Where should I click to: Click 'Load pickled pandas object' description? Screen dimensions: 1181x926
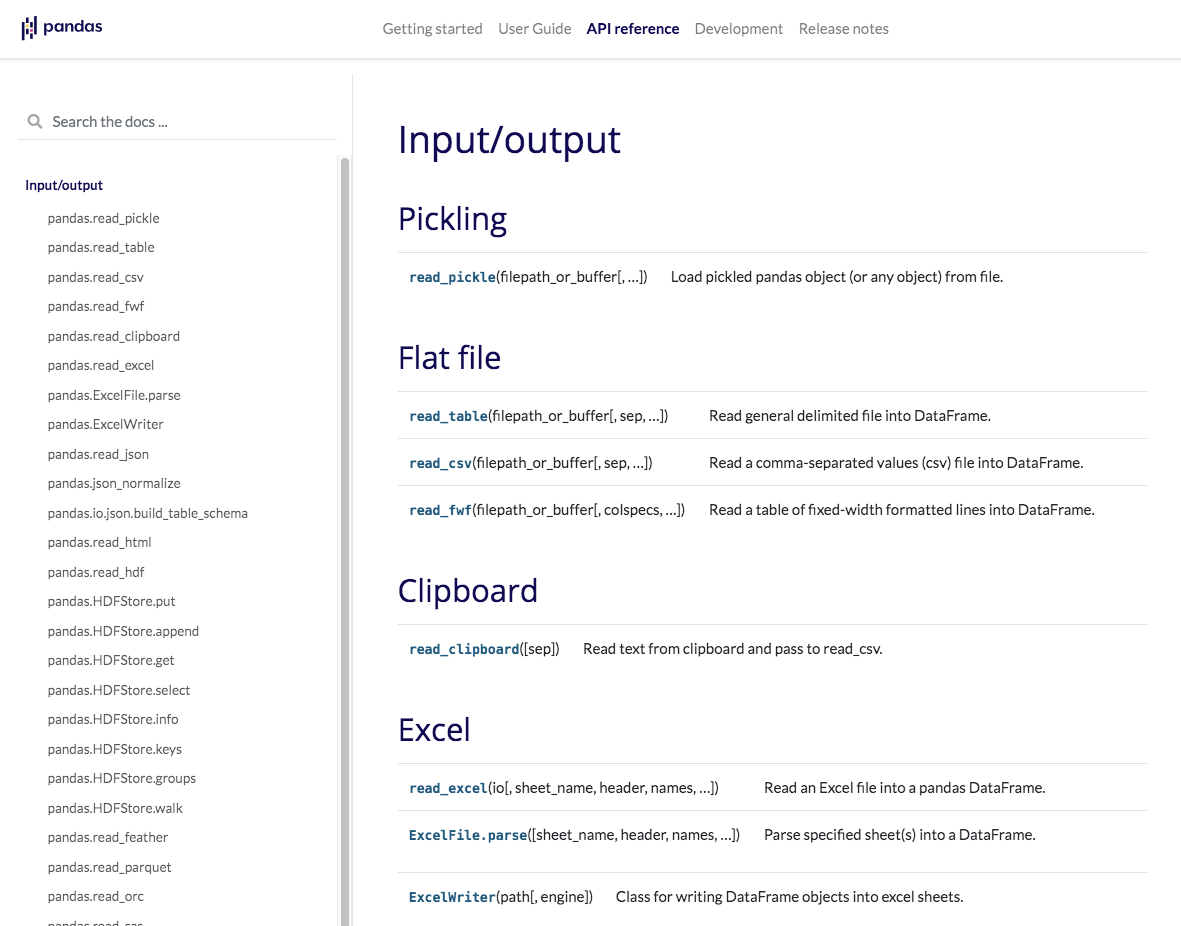tap(837, 277)
